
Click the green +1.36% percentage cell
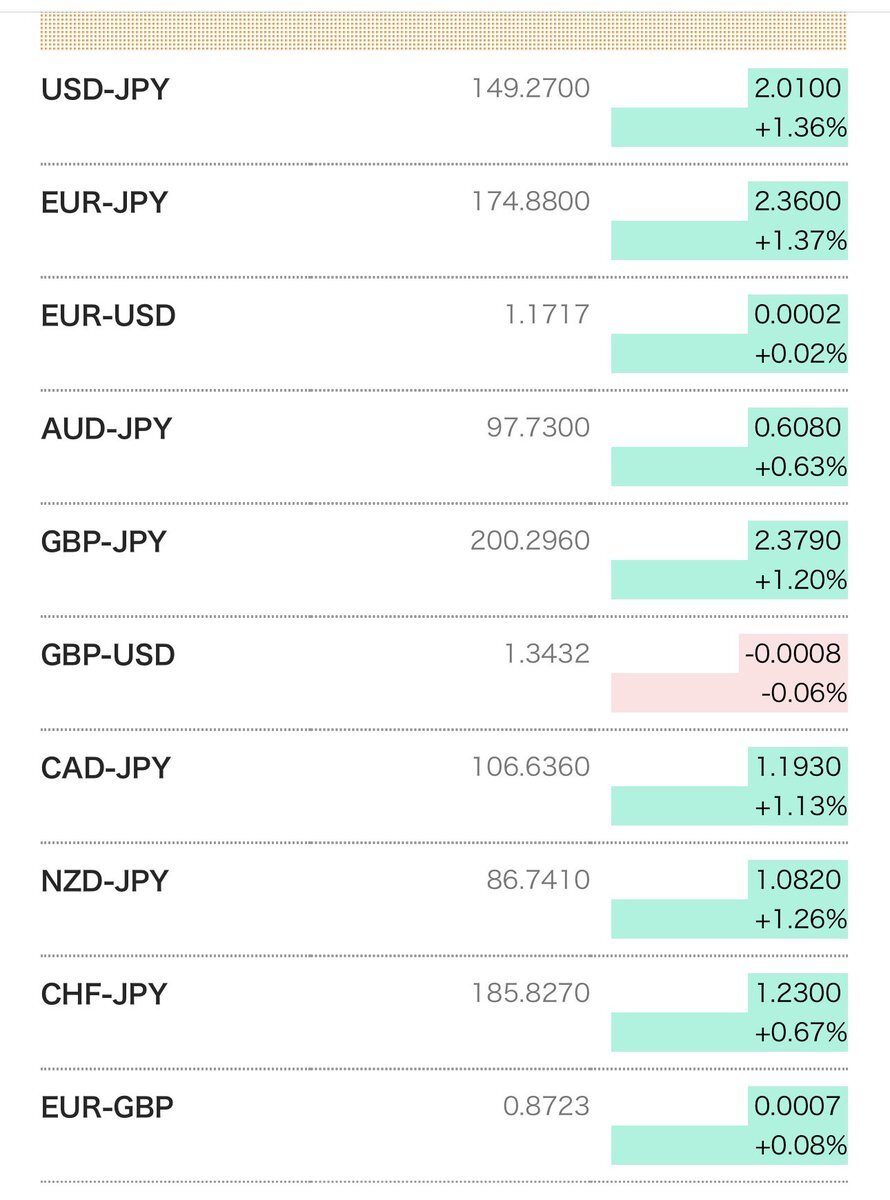(729, 128)
